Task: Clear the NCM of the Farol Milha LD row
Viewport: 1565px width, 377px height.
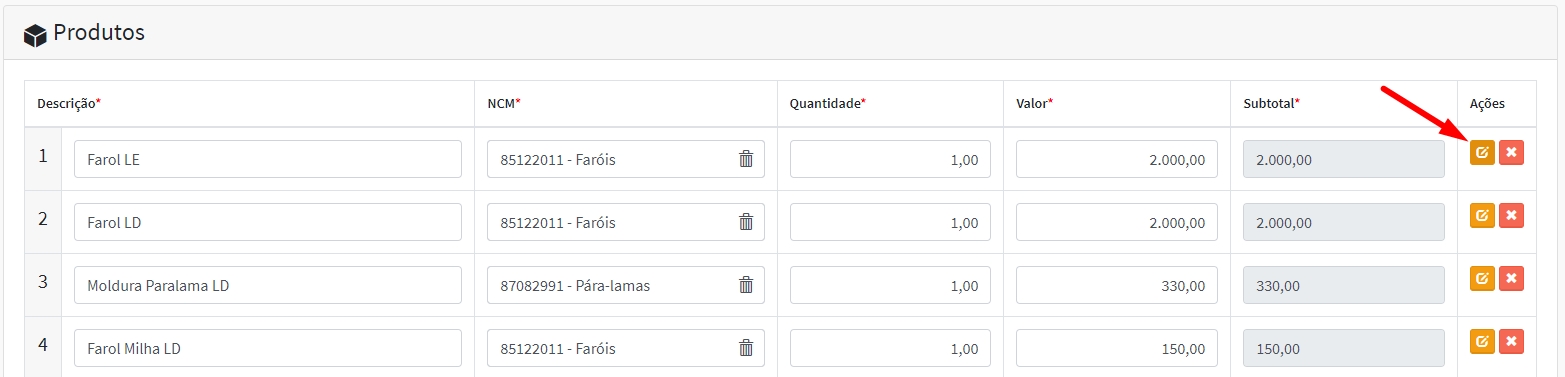Action: [x=746, y=348]
